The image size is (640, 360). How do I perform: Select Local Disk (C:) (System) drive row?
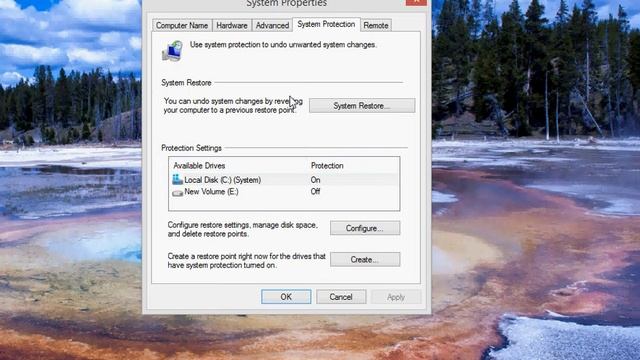coord(284,180)
